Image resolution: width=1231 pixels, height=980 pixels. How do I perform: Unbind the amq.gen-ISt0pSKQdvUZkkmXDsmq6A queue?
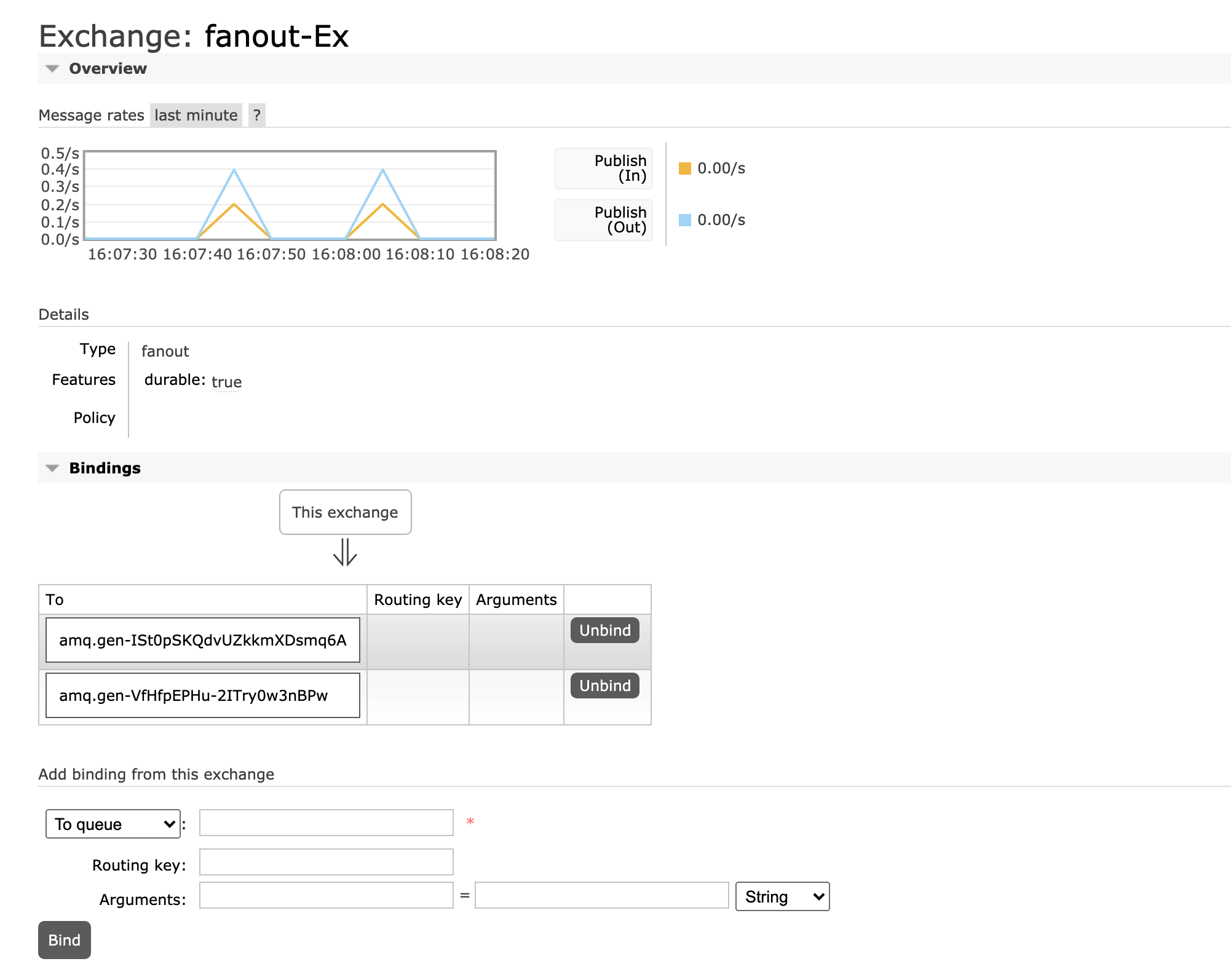pos(604,630)
